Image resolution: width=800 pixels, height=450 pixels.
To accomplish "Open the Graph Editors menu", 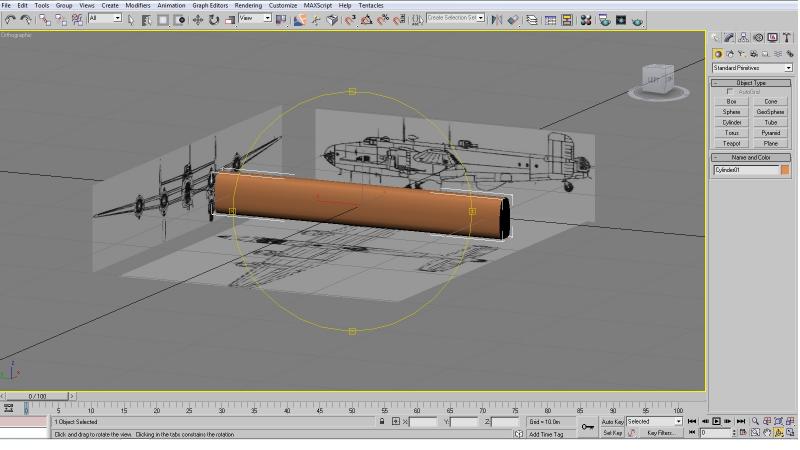I will pyautogui.click(x=210, y=6).
